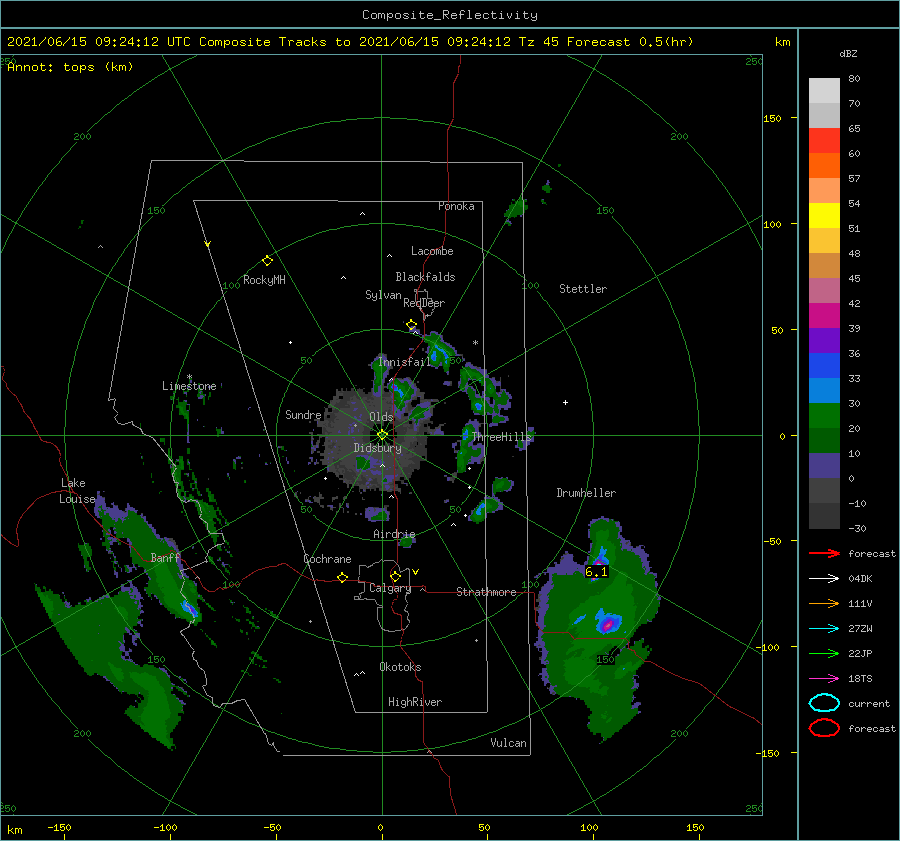Click the green 22JP arrow legend icon
The width and height of the screenshot is (900, 841).
824,653
